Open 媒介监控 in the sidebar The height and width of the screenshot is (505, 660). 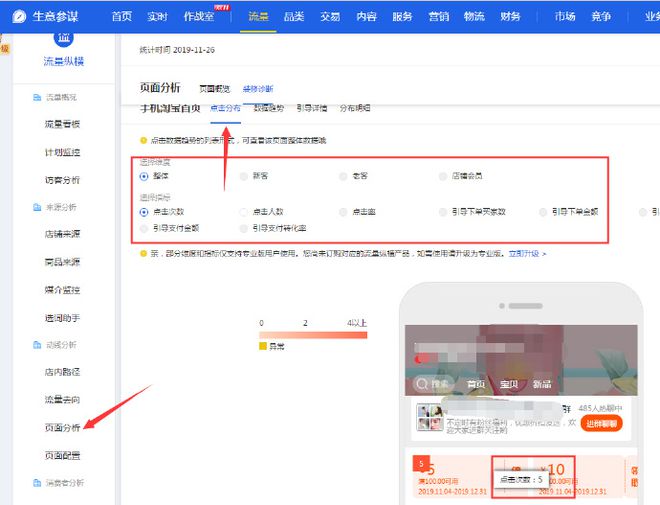tap(62, 290)
